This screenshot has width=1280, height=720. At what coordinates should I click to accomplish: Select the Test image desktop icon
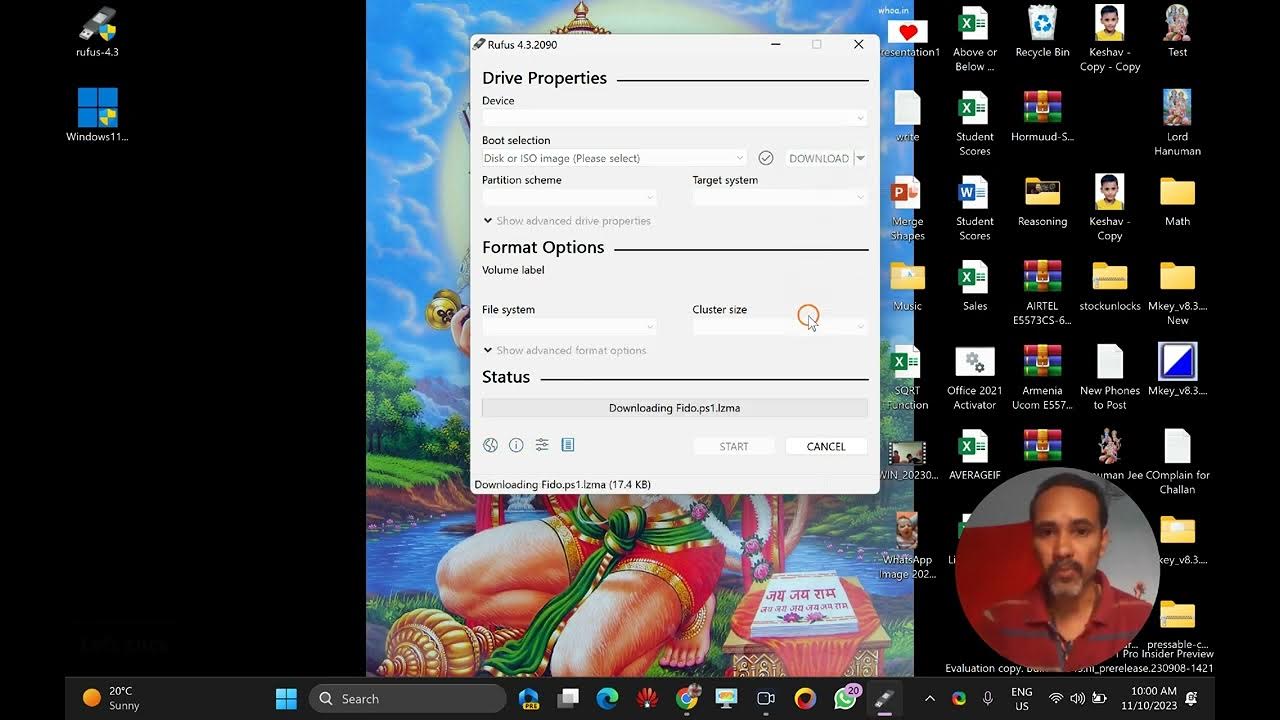[1177, 32]
